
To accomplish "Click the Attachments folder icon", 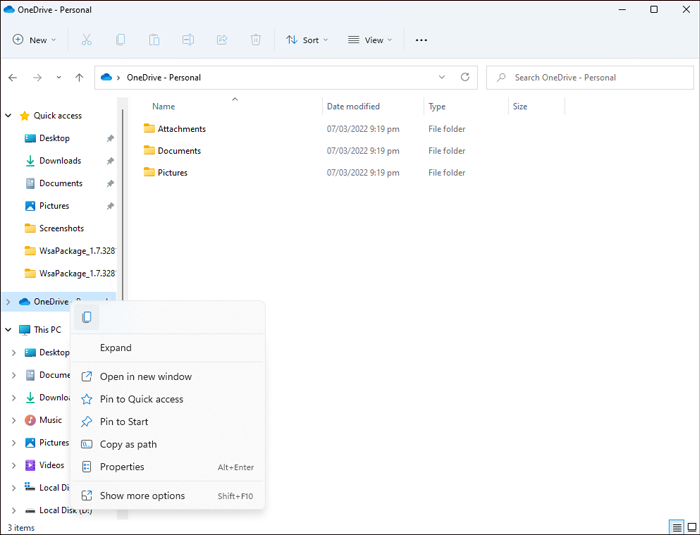I will tap(149, 129).
